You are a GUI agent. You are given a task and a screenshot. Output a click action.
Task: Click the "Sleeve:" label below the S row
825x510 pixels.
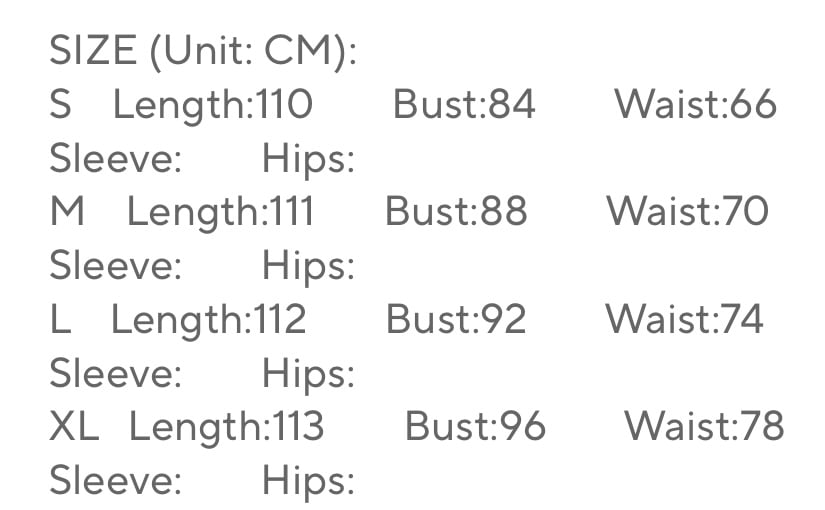pyautogui.click(x=115, y=159)
